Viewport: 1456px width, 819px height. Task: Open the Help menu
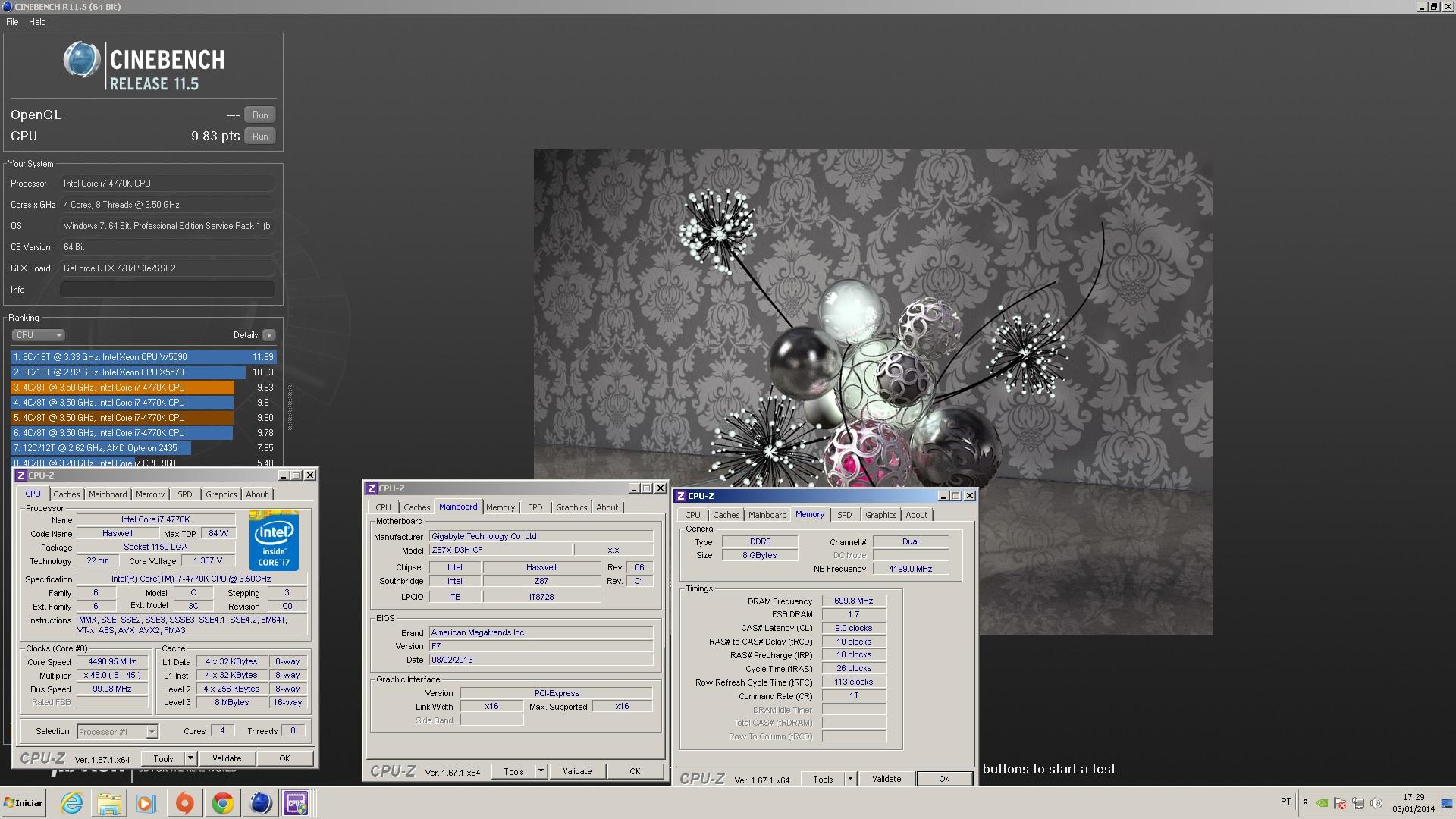[x=37, y=22]
